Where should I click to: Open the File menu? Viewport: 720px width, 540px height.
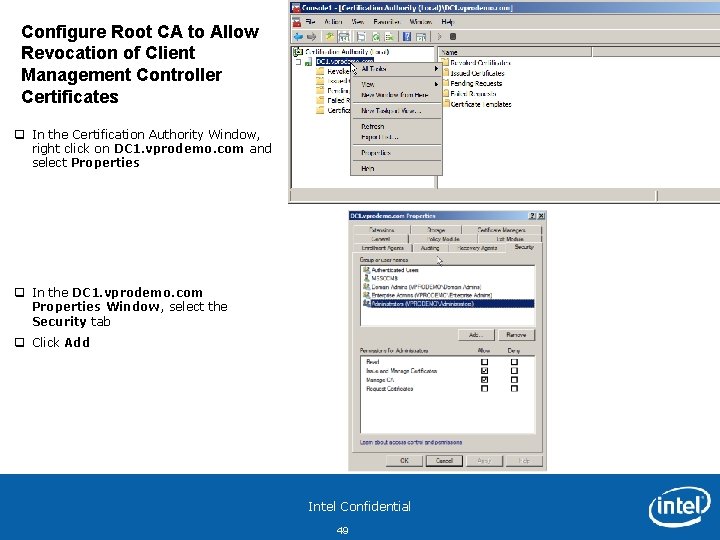click(x=310, y=22)
